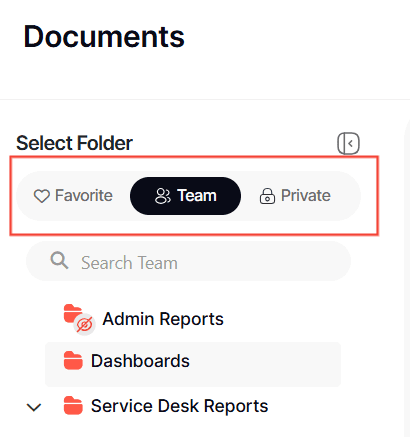410x437 pixels.
Task: Click the Dashboards red folder icon
Action: point(73,361)
